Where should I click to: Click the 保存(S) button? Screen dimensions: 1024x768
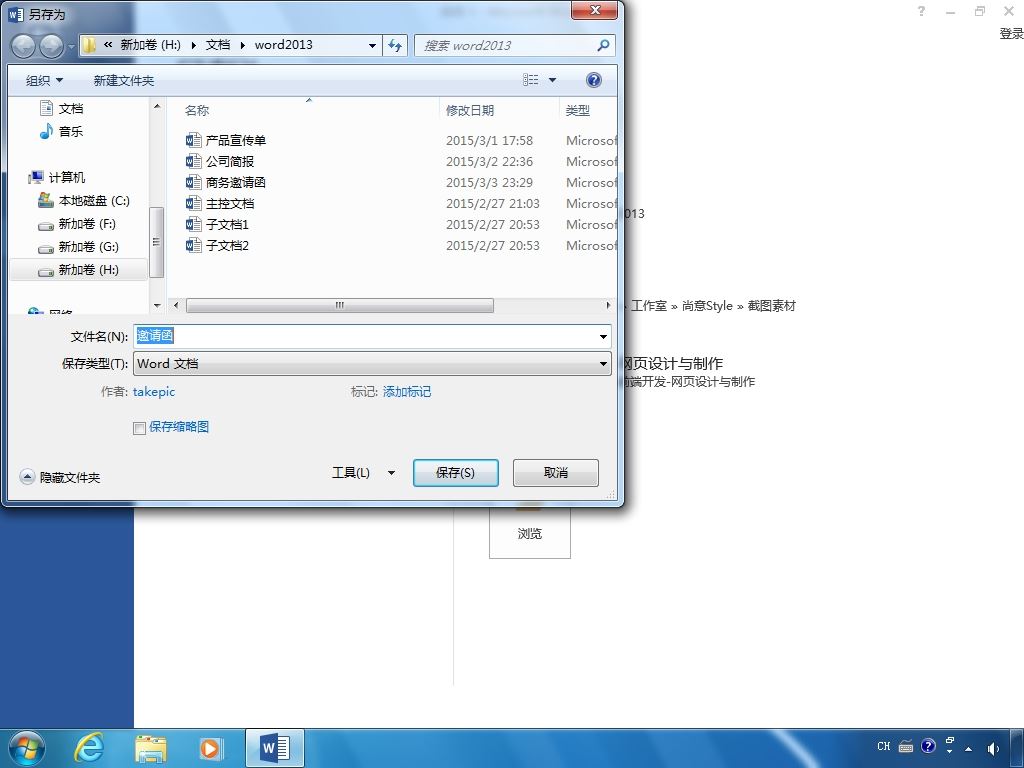tap(456, 473)
